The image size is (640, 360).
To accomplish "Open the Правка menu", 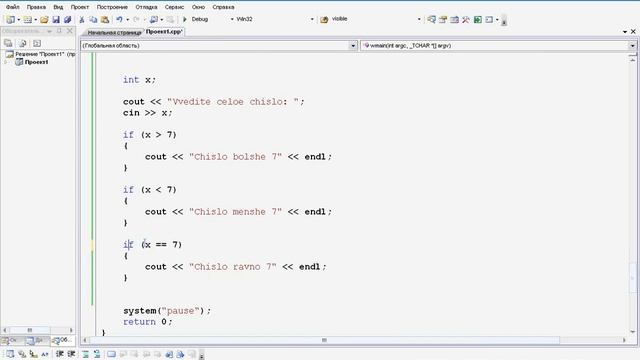I will 36,7.
